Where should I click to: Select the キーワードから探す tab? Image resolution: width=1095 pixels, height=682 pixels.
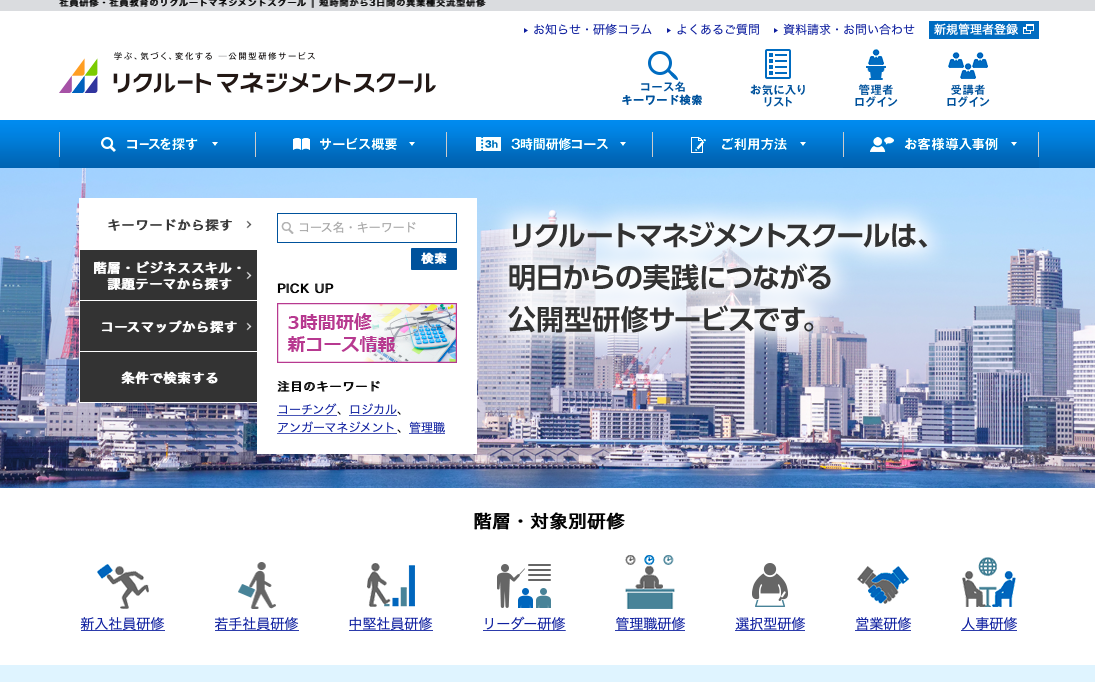(x=168, y=225)
